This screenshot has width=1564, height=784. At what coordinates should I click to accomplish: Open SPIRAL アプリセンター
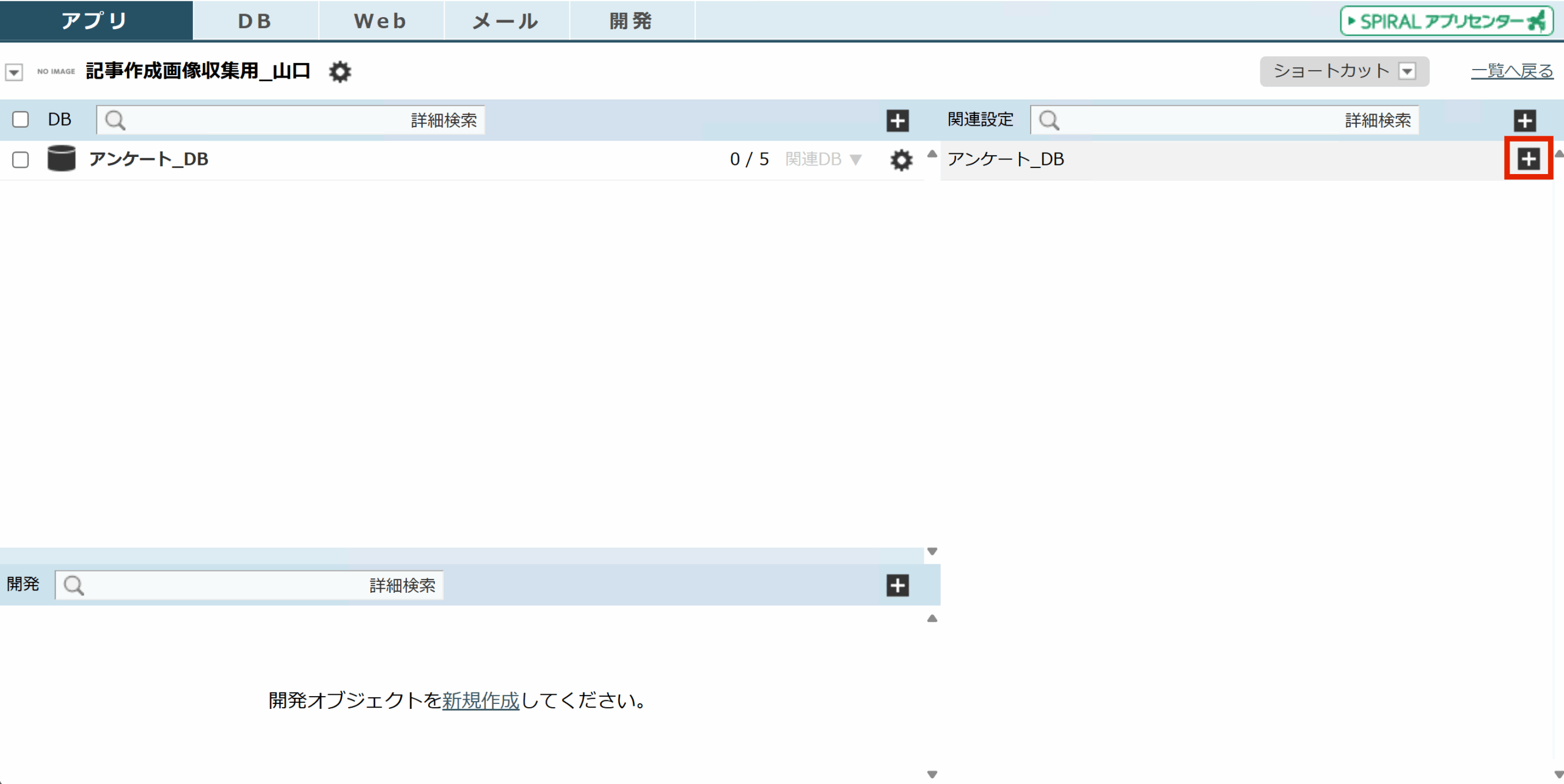[1446, 21]
